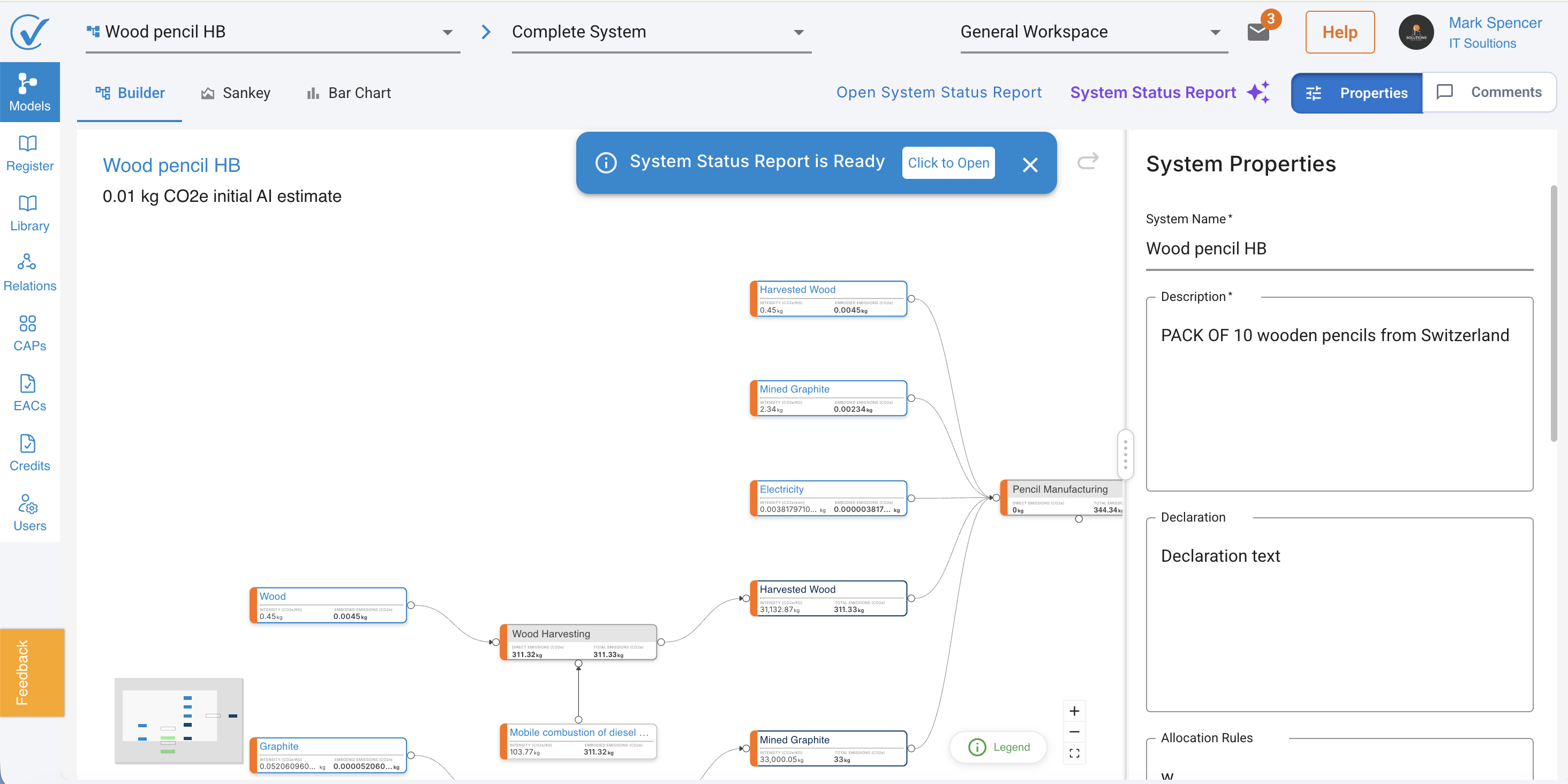1568x784 pixels.
Task: Click the mail notifications envelope icon
Action: tap(1257, 32)
